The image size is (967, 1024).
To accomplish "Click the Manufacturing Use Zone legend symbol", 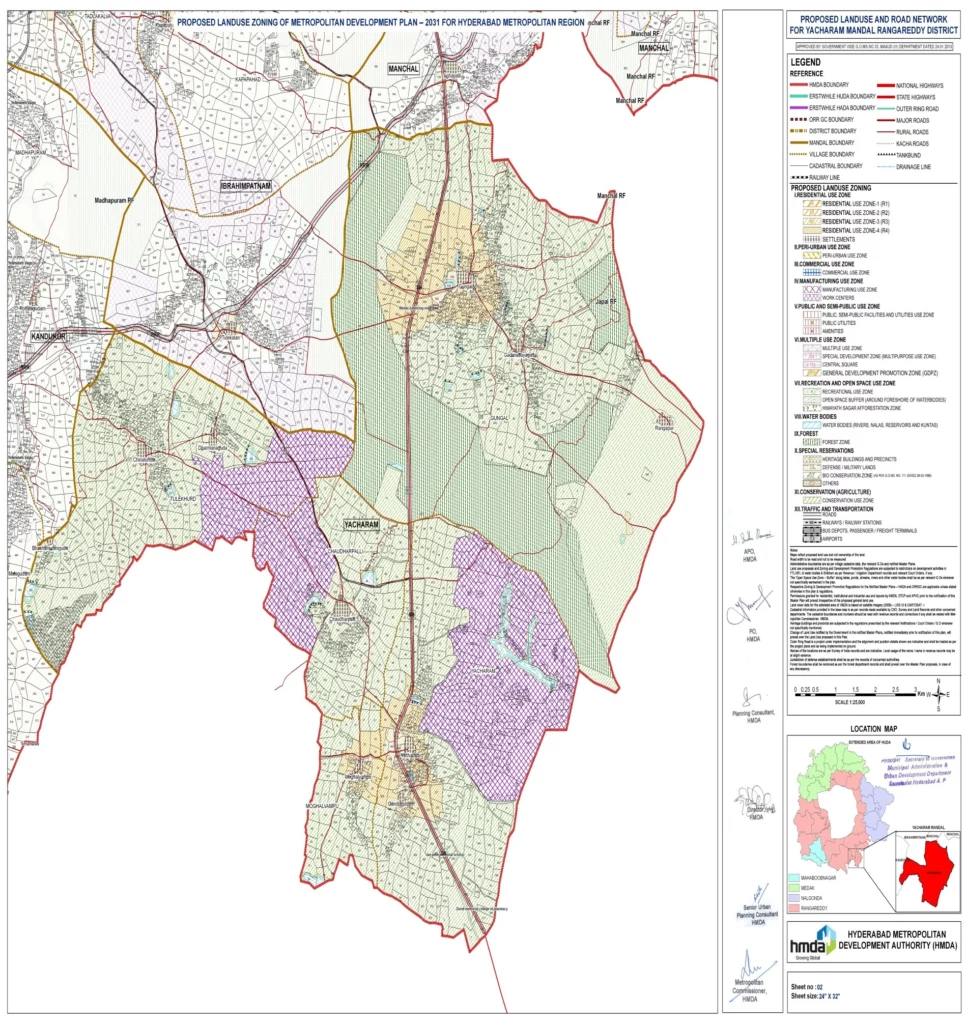I will click(806, 288).
